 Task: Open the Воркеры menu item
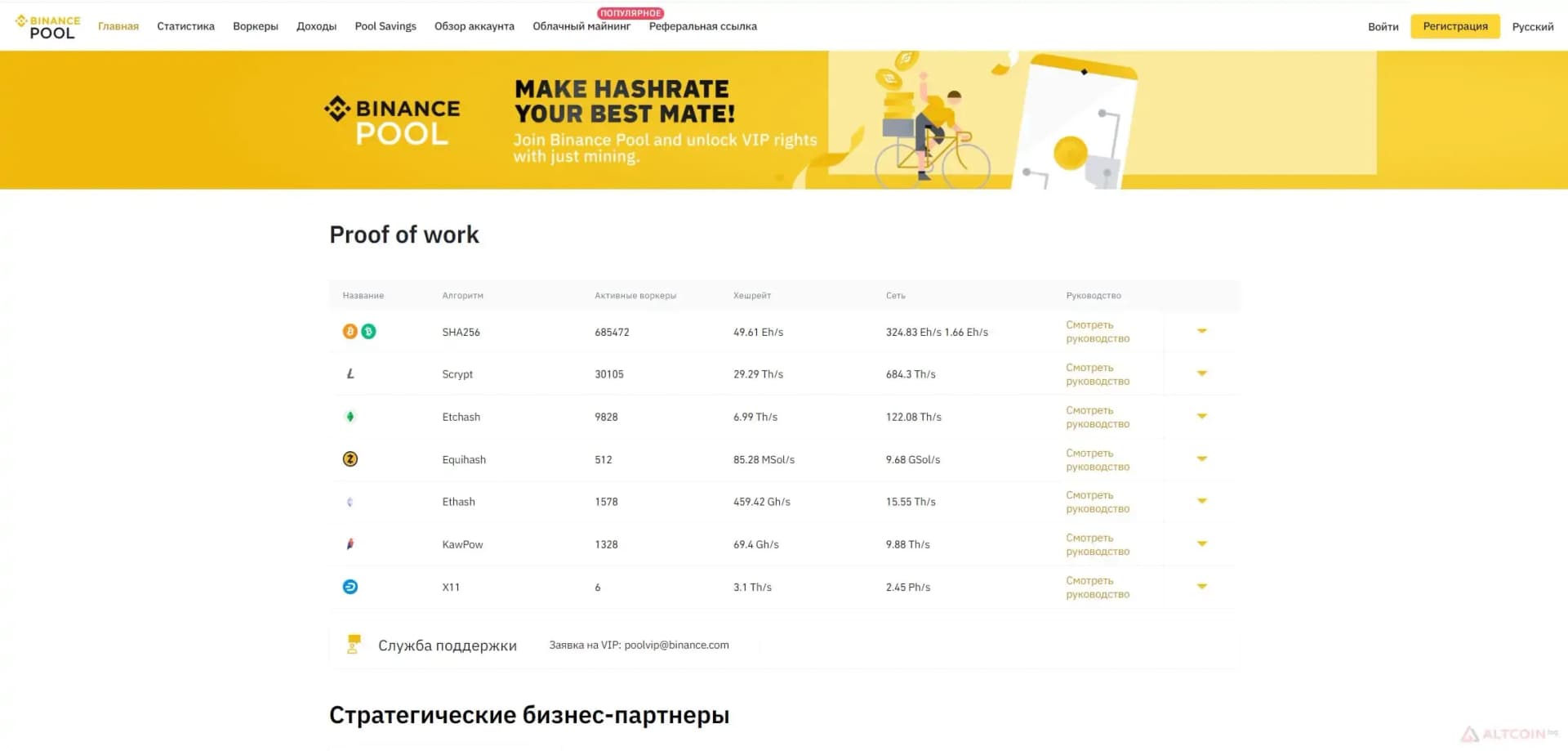tap(256, 26)
